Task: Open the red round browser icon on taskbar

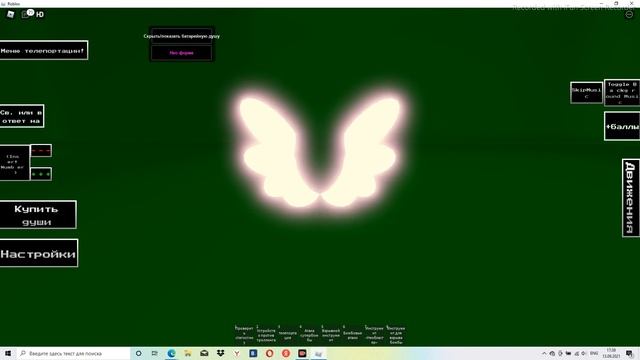Action: coord(286,353)
